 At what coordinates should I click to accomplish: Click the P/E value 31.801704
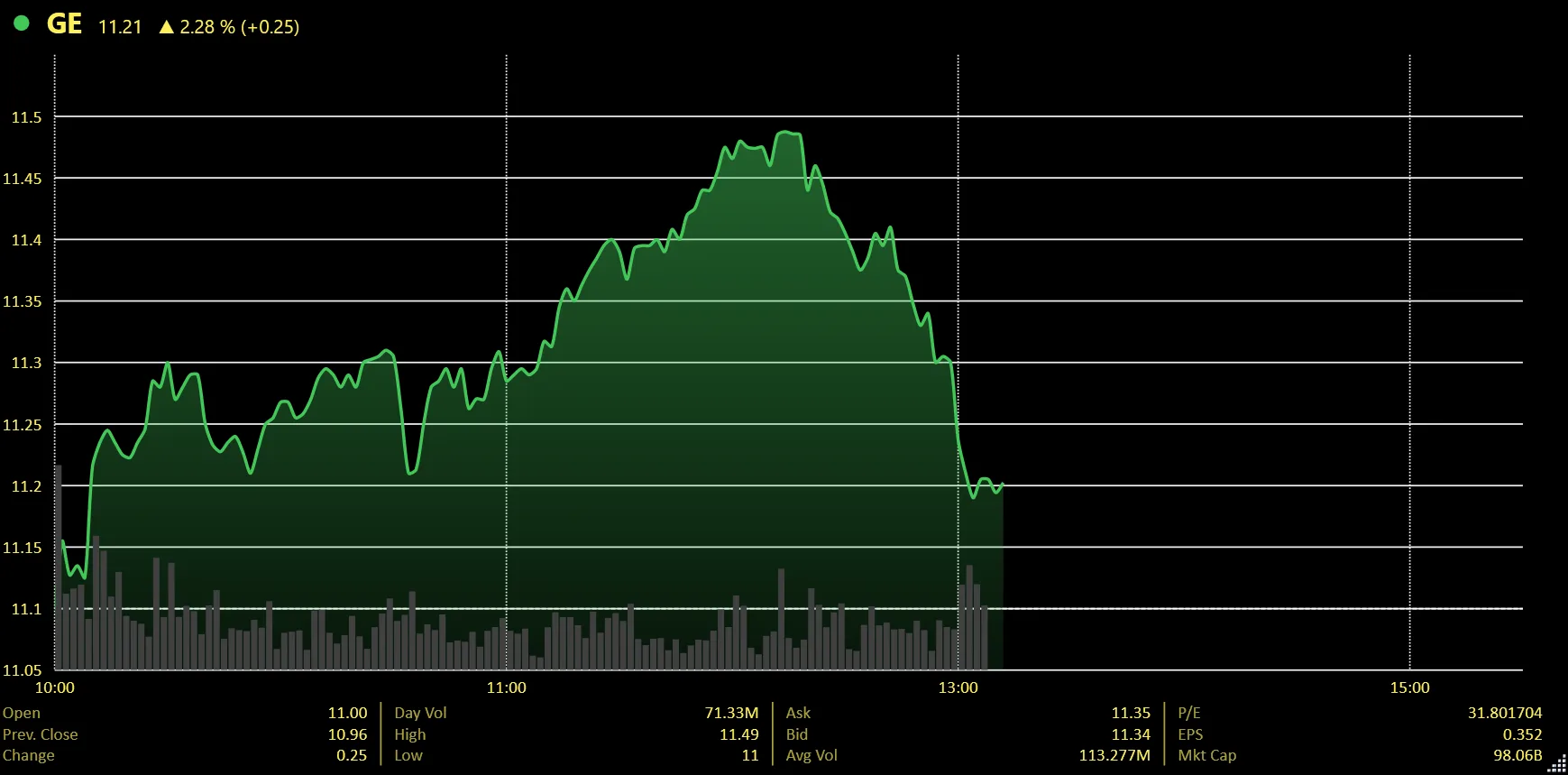click(x=1505, y=713)
